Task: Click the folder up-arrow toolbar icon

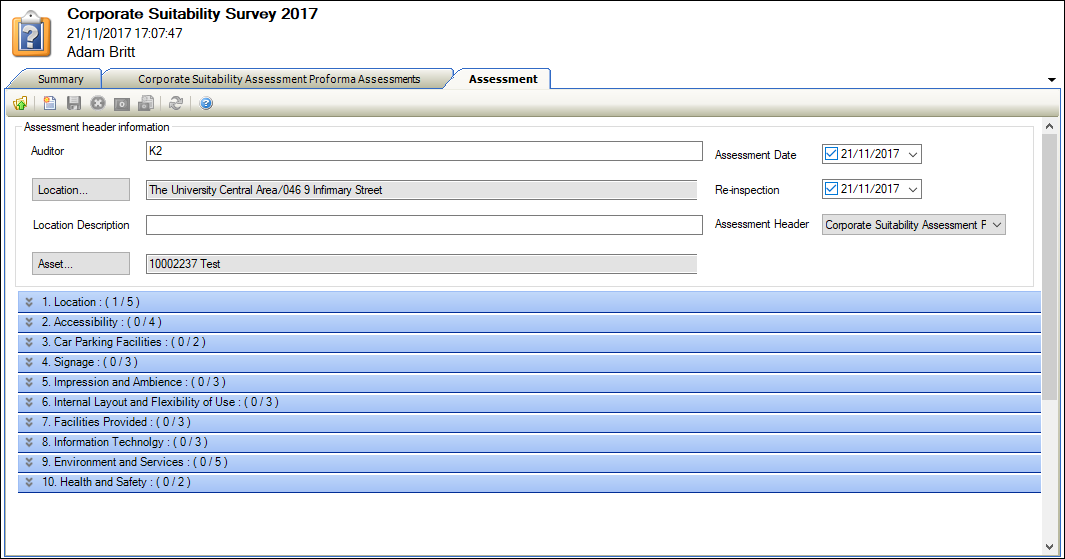Action: click(20, 103)
